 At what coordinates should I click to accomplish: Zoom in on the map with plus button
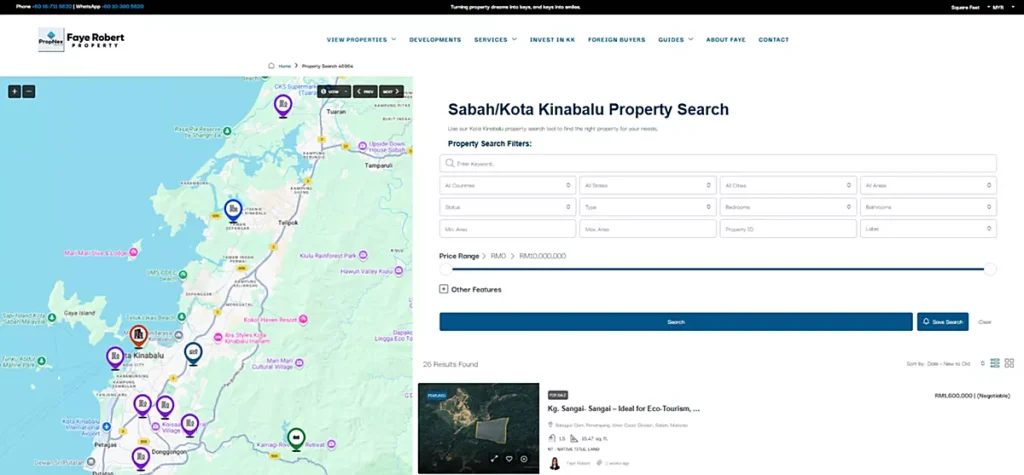14,91
